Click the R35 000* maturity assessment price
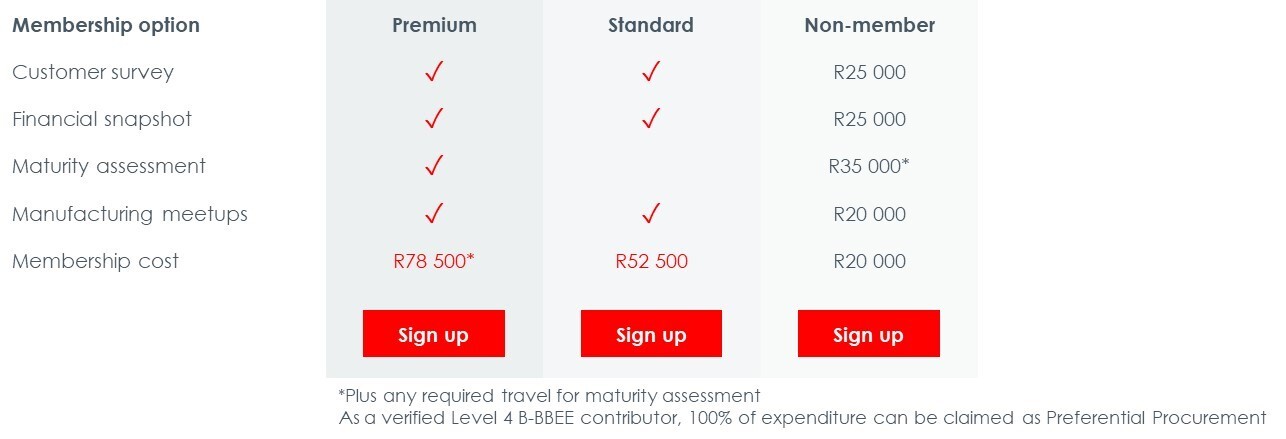 coord(869,166)
